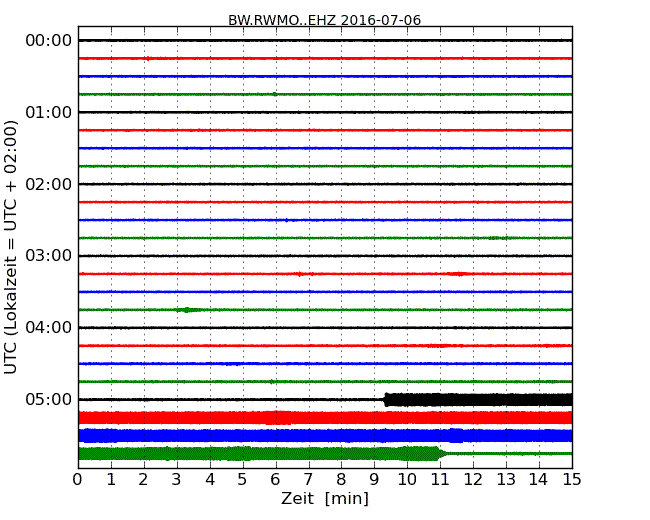This screenshot has height=520, width=650.
Task: Select x-axis tick label 0
Action: click(x=78, y=480)
